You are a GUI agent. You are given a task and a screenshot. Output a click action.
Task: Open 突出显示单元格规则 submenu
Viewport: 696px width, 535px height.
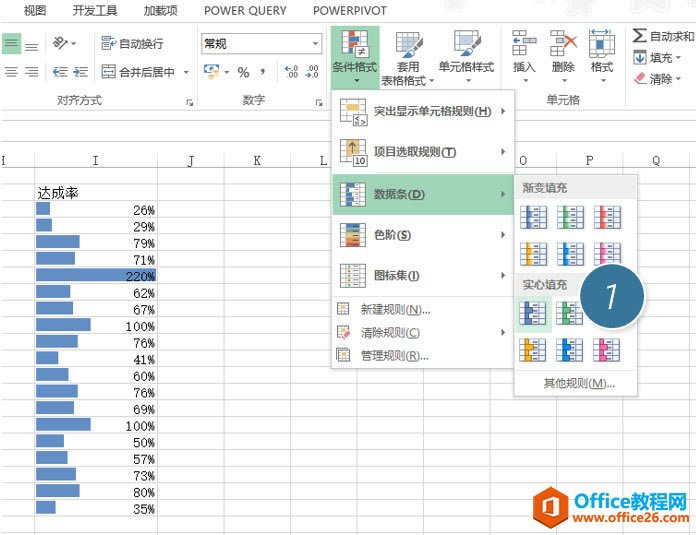point(423,111)
